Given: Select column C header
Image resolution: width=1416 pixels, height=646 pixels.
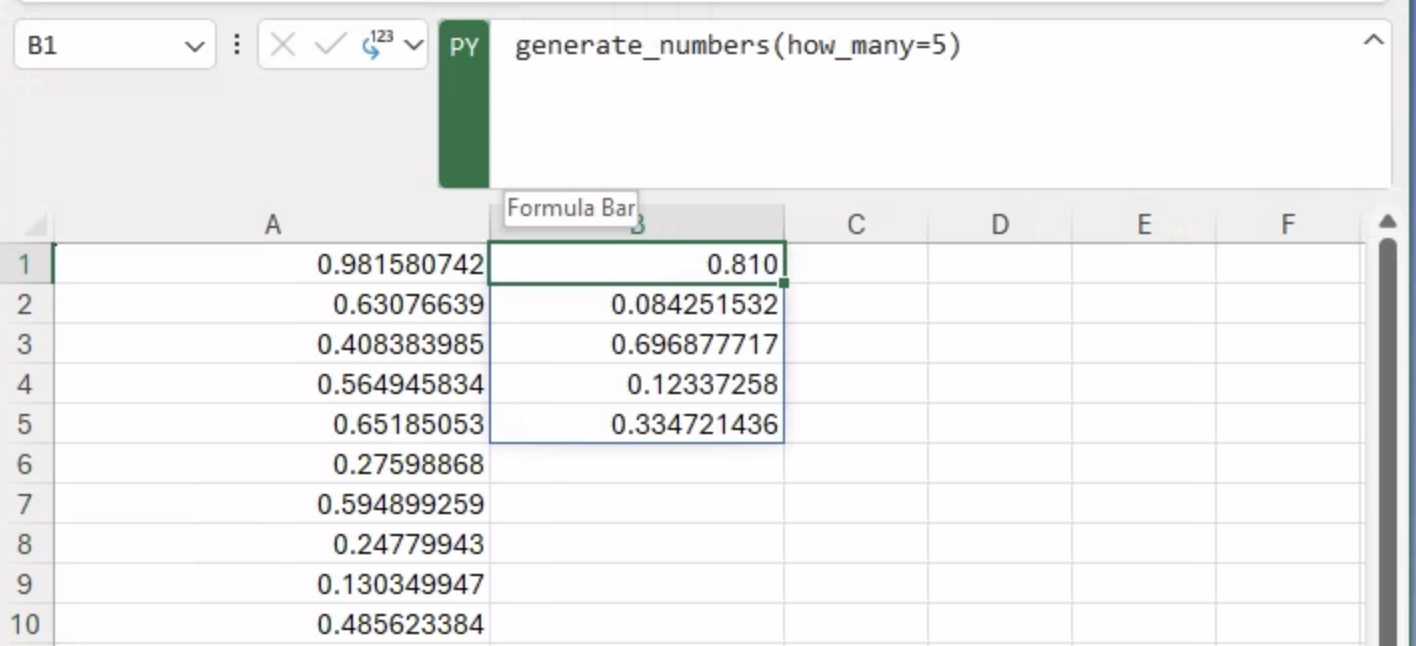Looking at the screenshot, I should click(855, 225).
